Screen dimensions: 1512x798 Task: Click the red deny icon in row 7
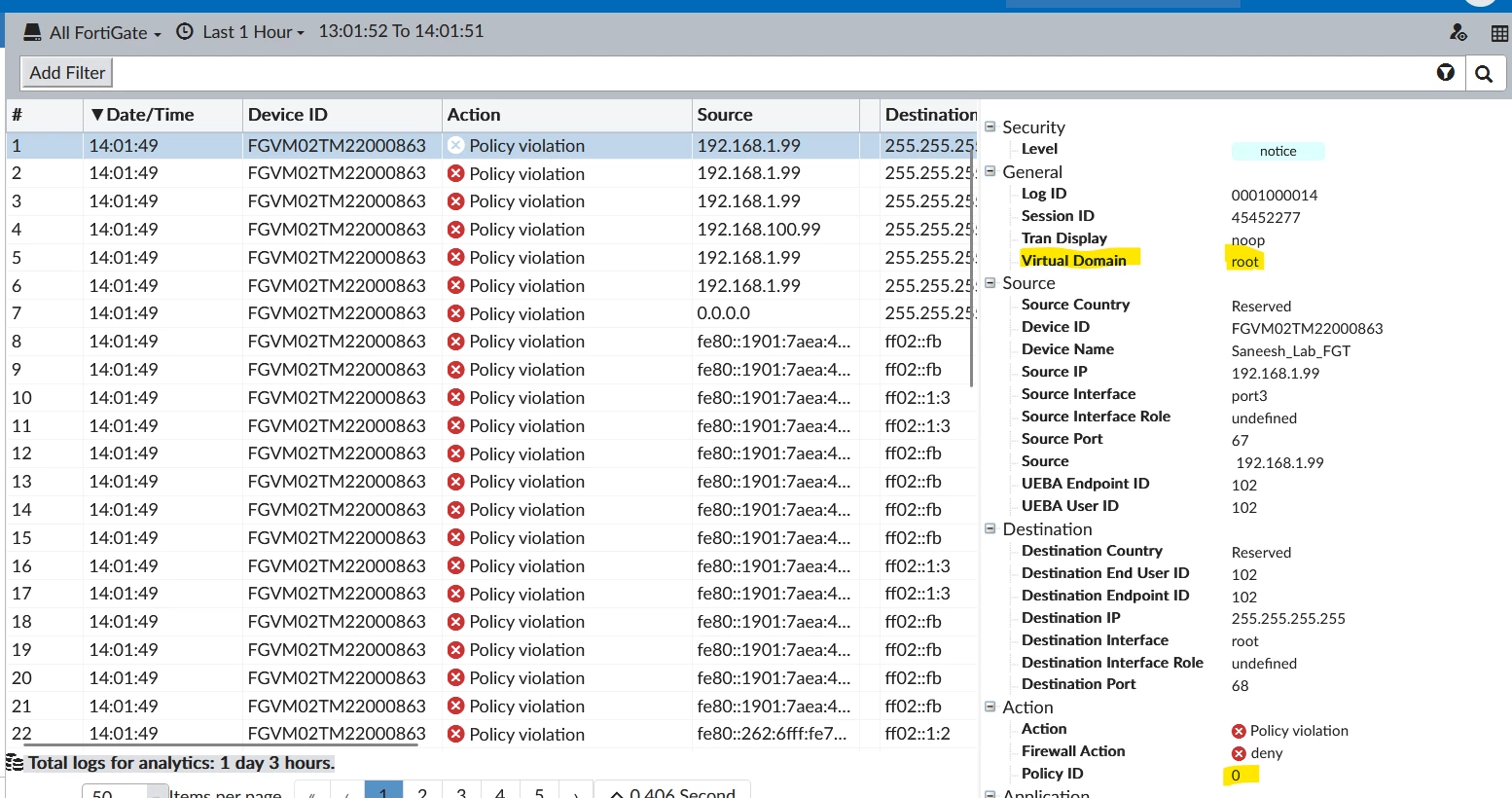click(x=455, y=313)
